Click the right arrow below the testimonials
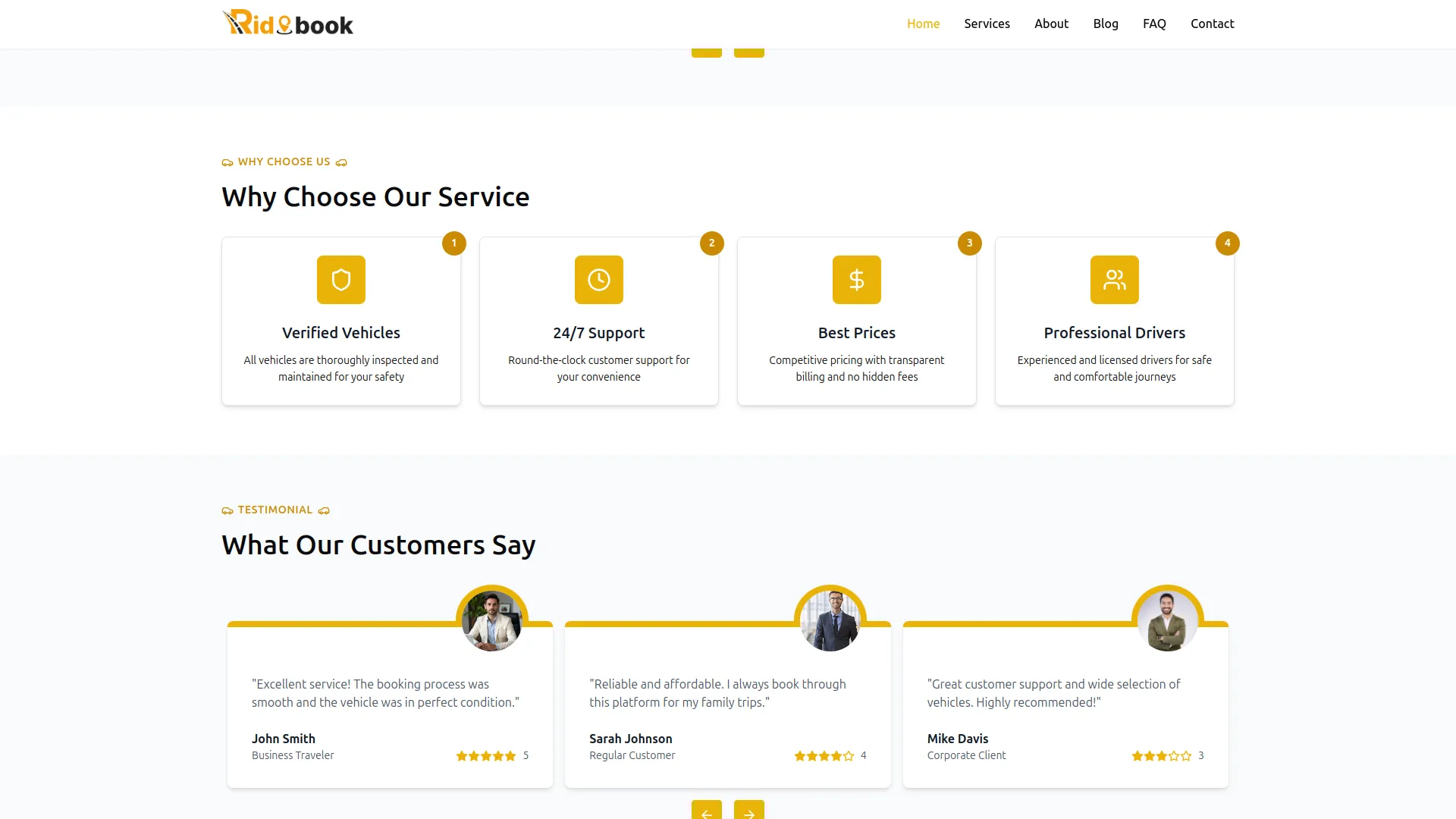The width and height of the screenshot is (1456, 819). pyautogui.click(x=749, y=811)
